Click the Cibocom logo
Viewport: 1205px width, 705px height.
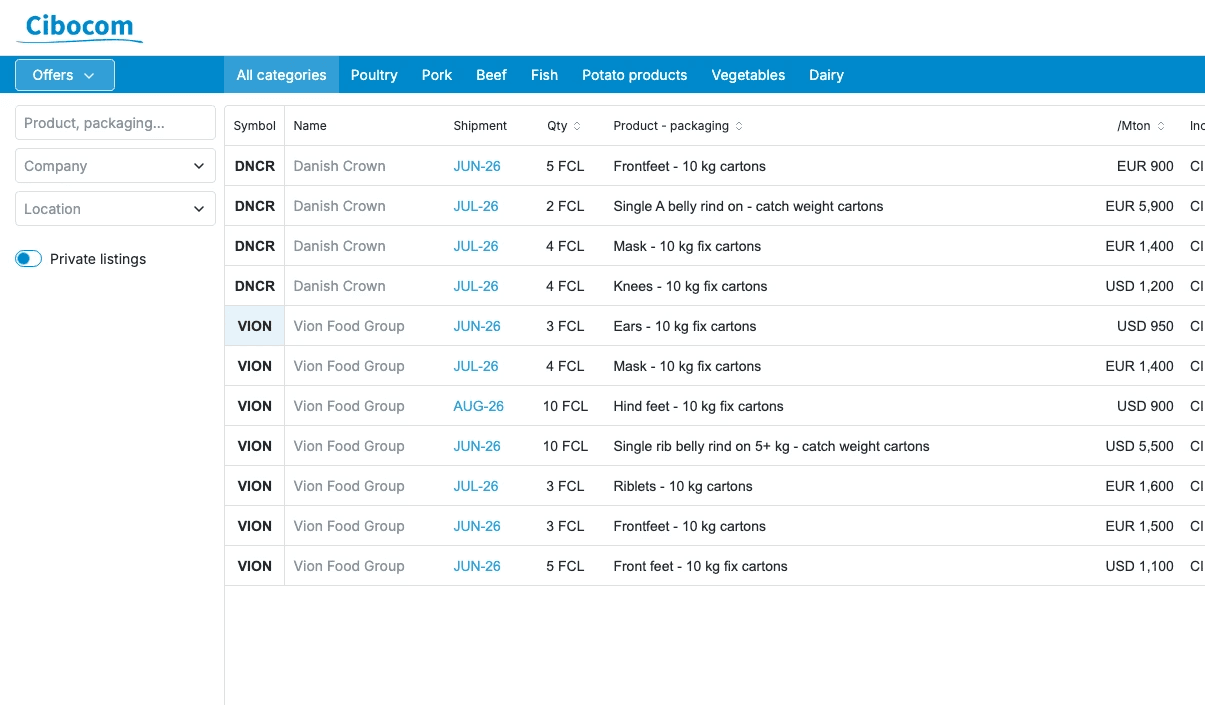click(79, 27)
